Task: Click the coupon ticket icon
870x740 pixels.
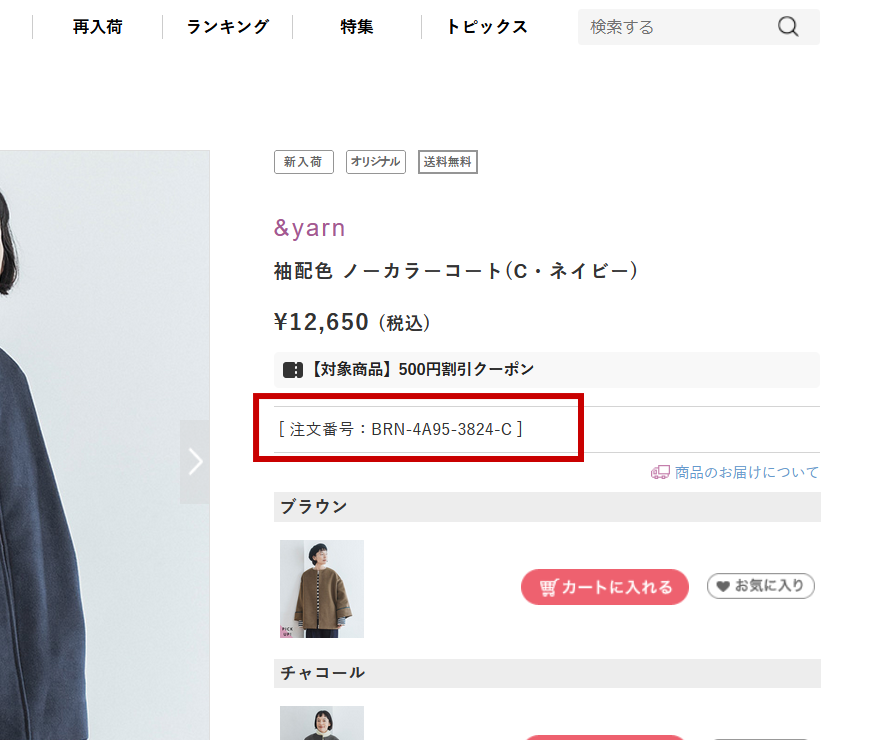Action: click(293, 369)
